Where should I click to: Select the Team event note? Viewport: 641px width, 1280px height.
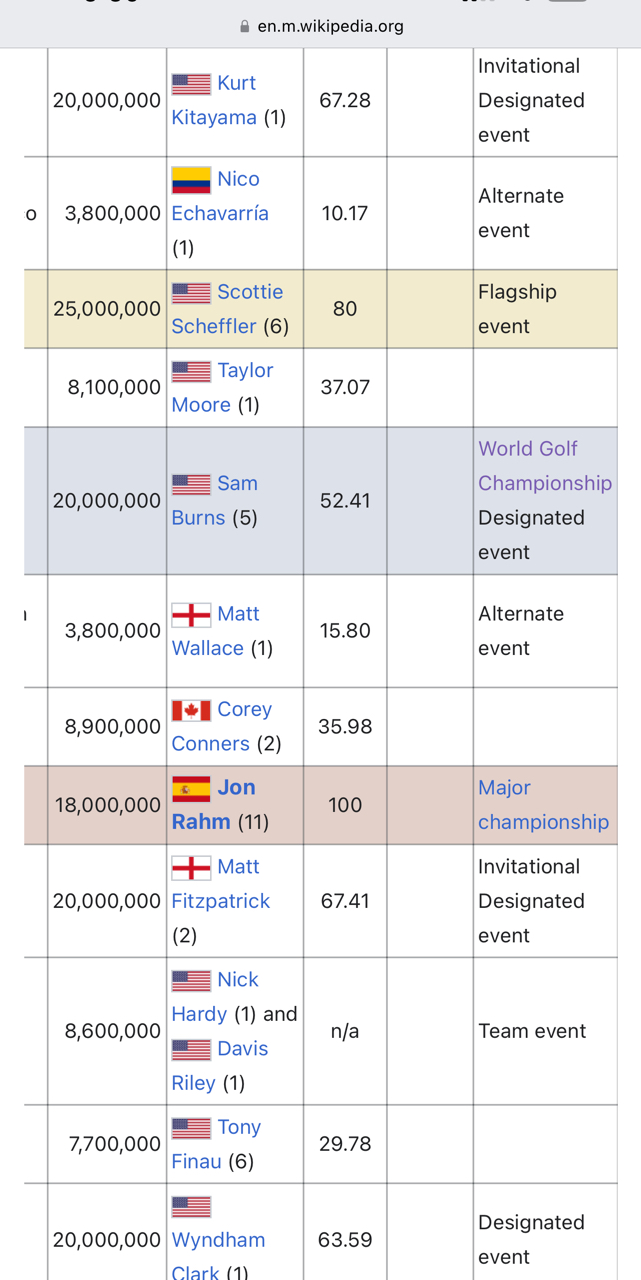[532, 1031]
